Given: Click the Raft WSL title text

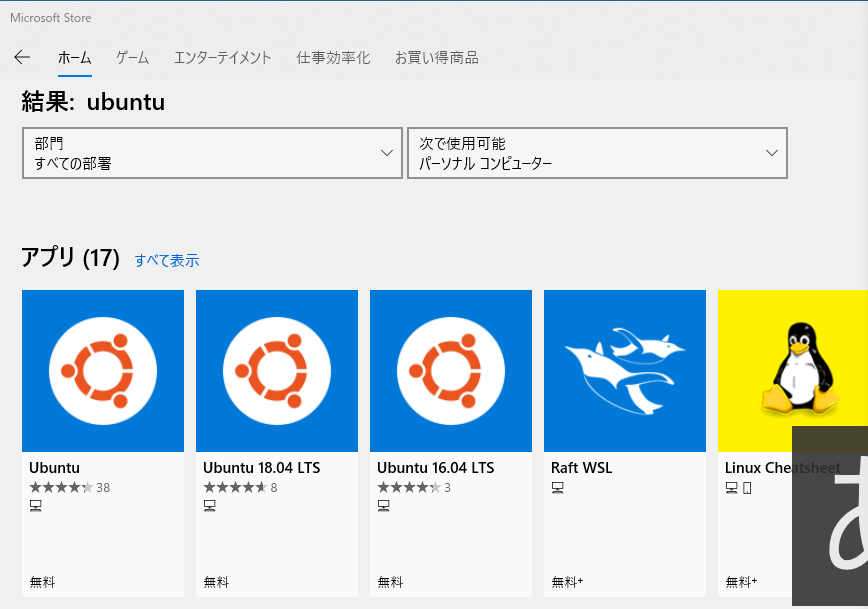Looking at the screenshot, I should pos(581,468).
